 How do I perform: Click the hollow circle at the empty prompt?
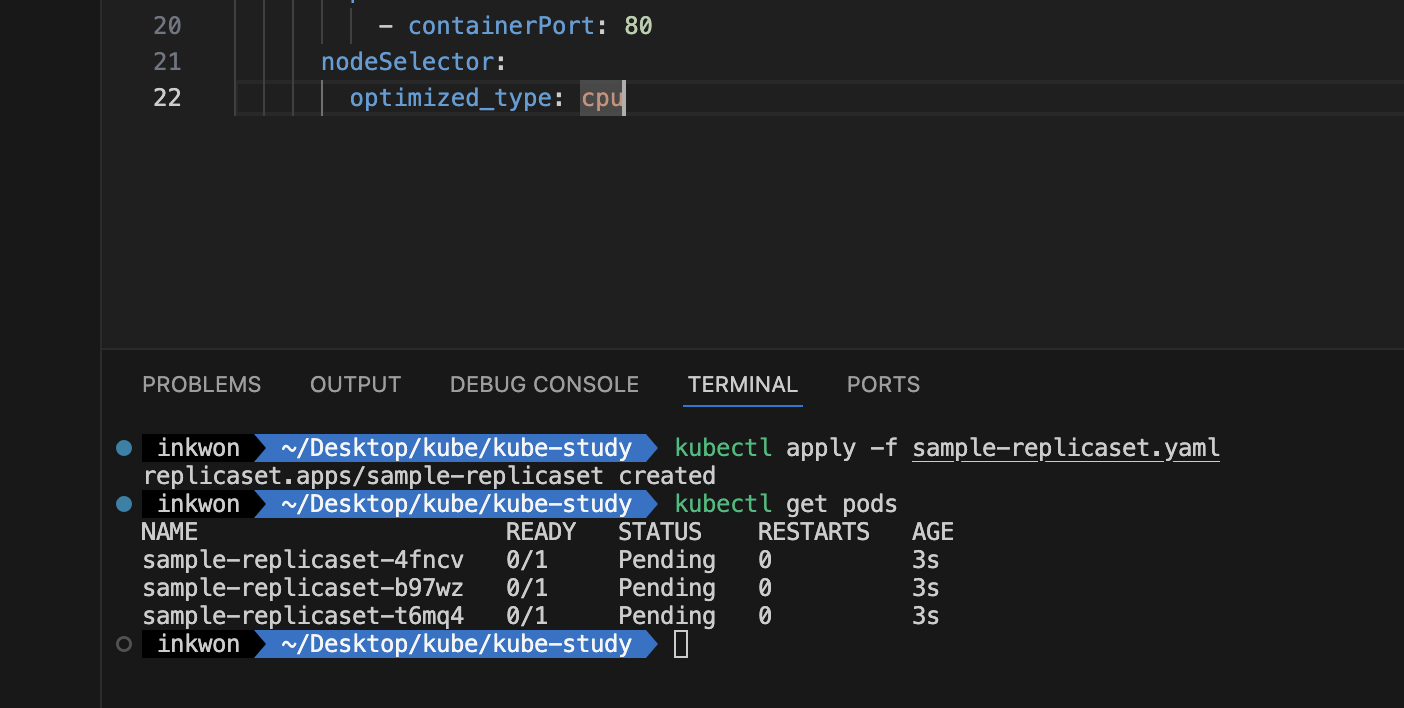124,644
